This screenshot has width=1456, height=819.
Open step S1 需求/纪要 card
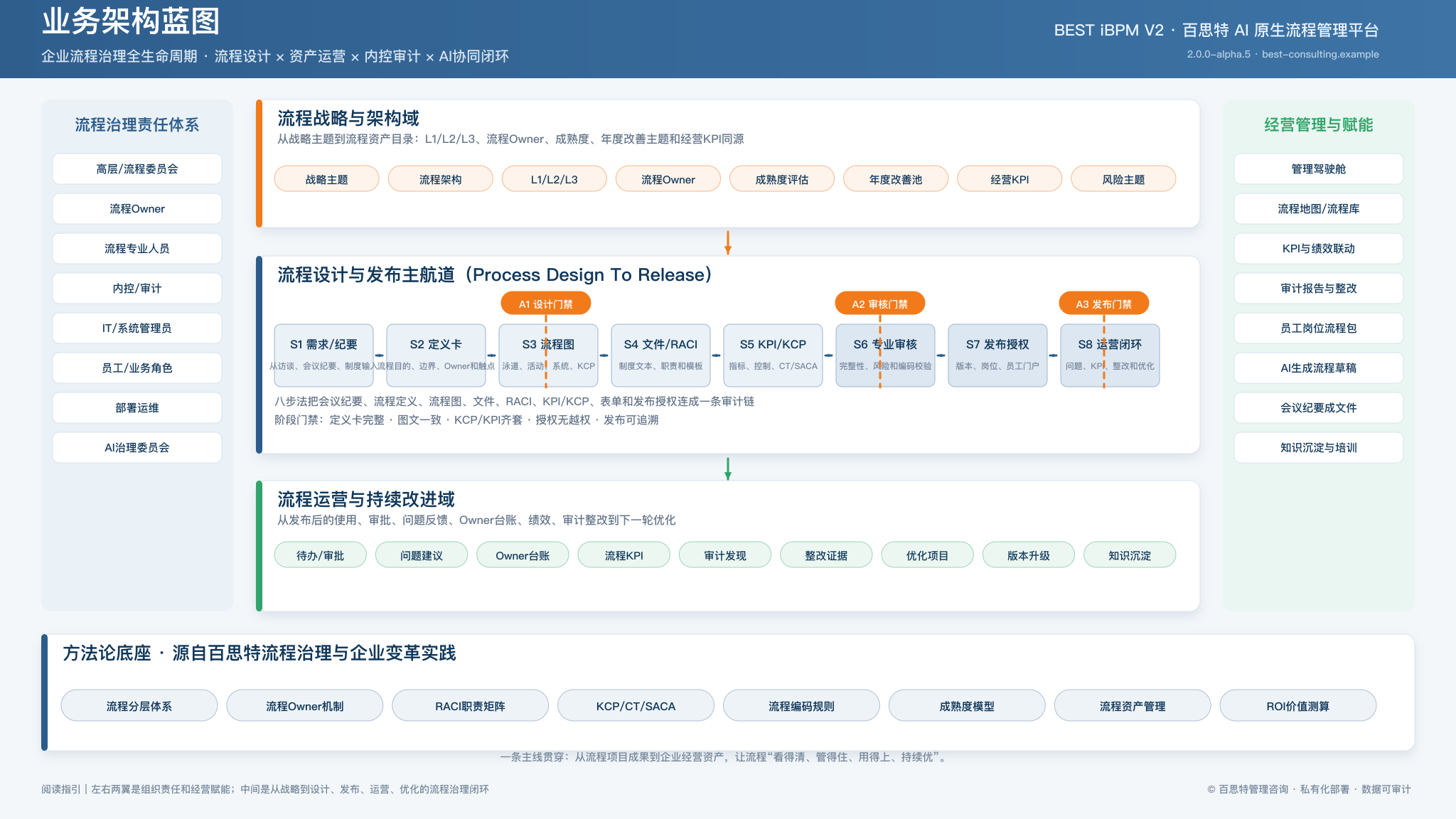point(323,355)
